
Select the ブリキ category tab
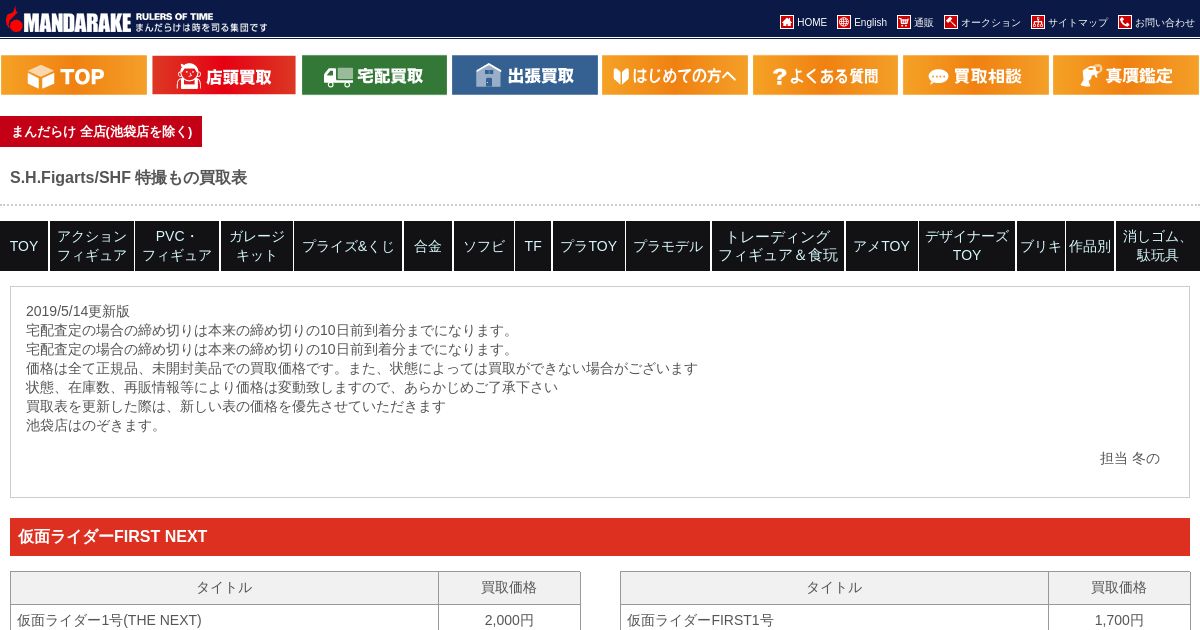click(1041, 246)
